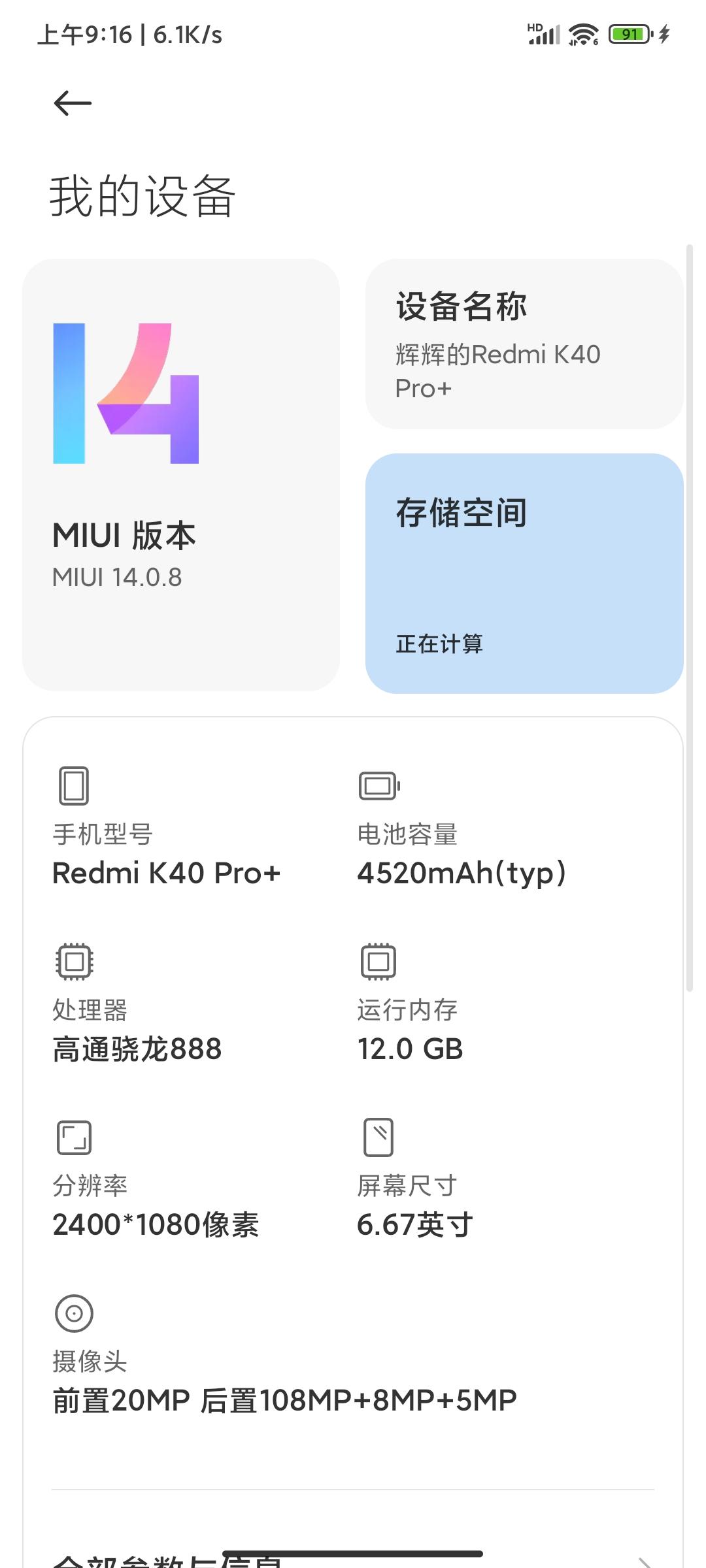Tap the 高通骁龙888 processor value

pyautogui.click(x=137, y=1049)
